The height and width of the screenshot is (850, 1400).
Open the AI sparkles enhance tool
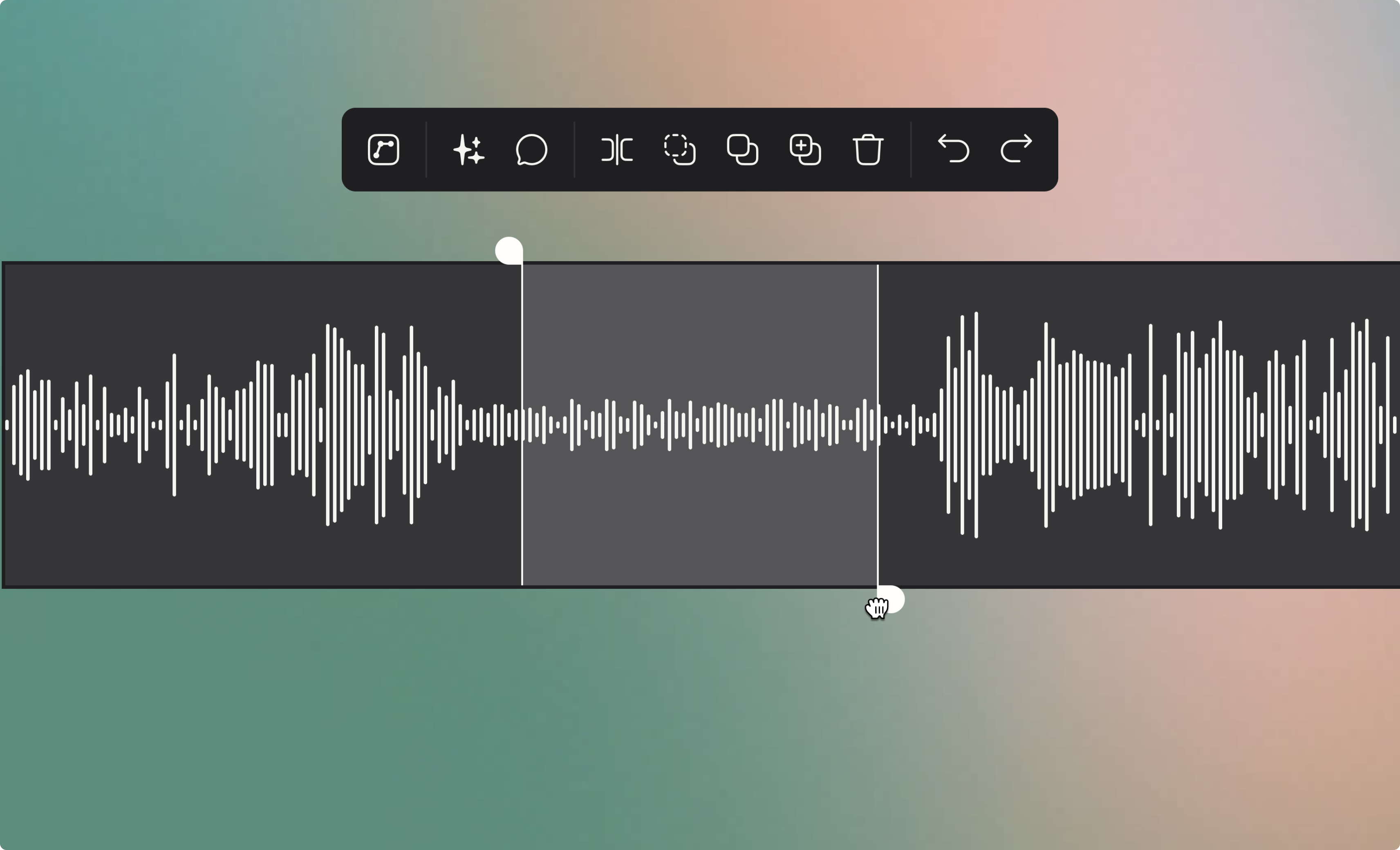coord(469,150)
